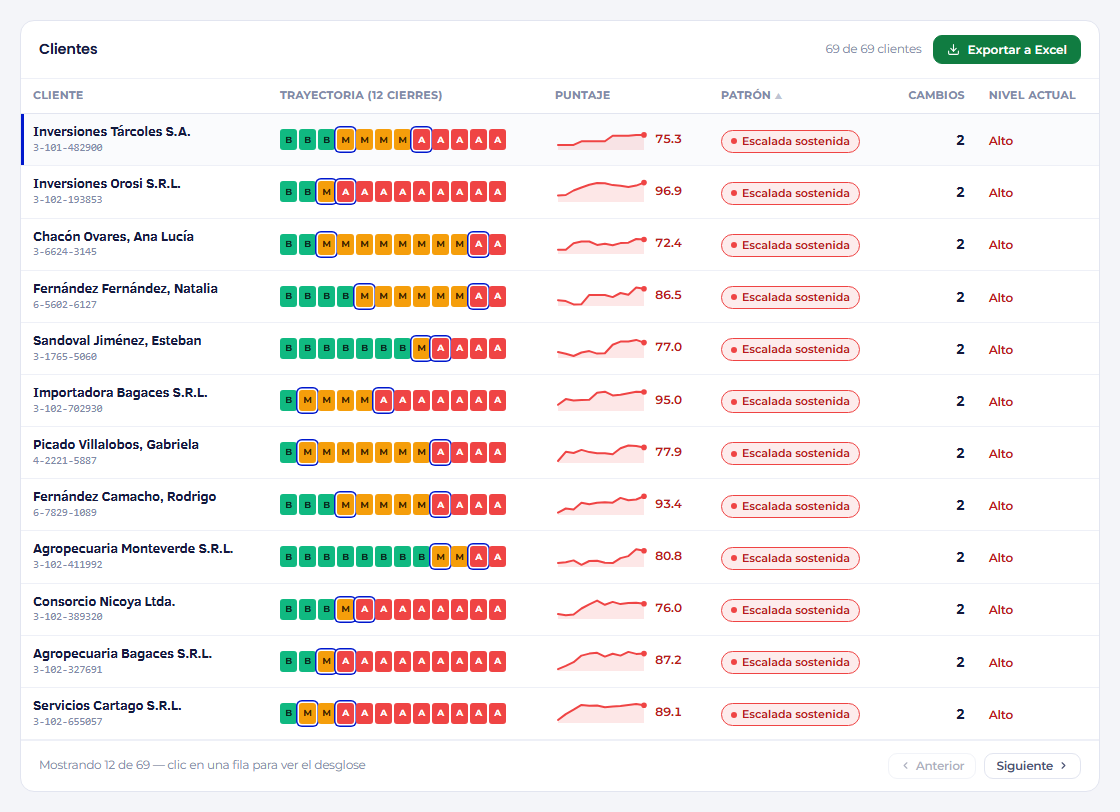This screenshot has width=1120, height=812.
Task: Select client Fernández Fernández, Natalia
Action: (x=560, y=296)
